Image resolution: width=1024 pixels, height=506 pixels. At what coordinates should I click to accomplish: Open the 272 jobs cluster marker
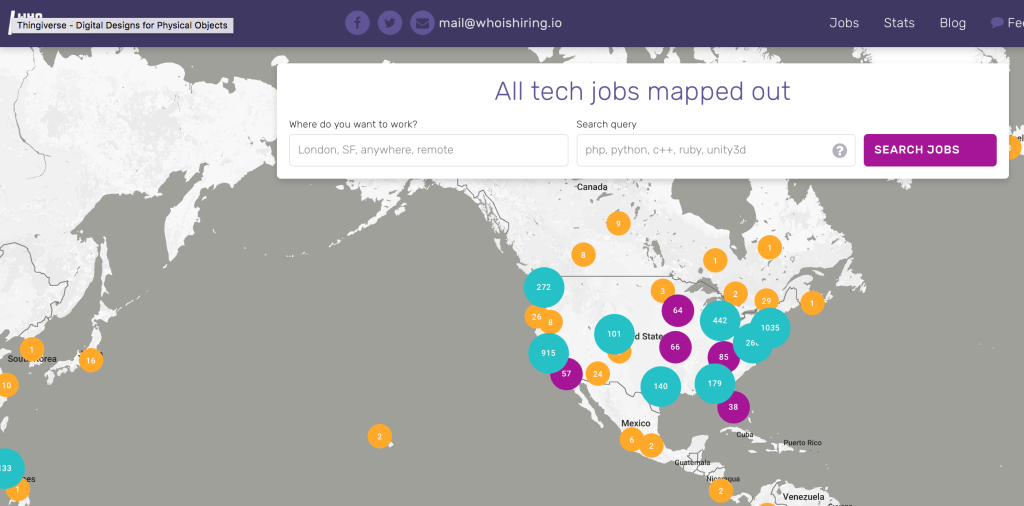(x=544, y=287)
